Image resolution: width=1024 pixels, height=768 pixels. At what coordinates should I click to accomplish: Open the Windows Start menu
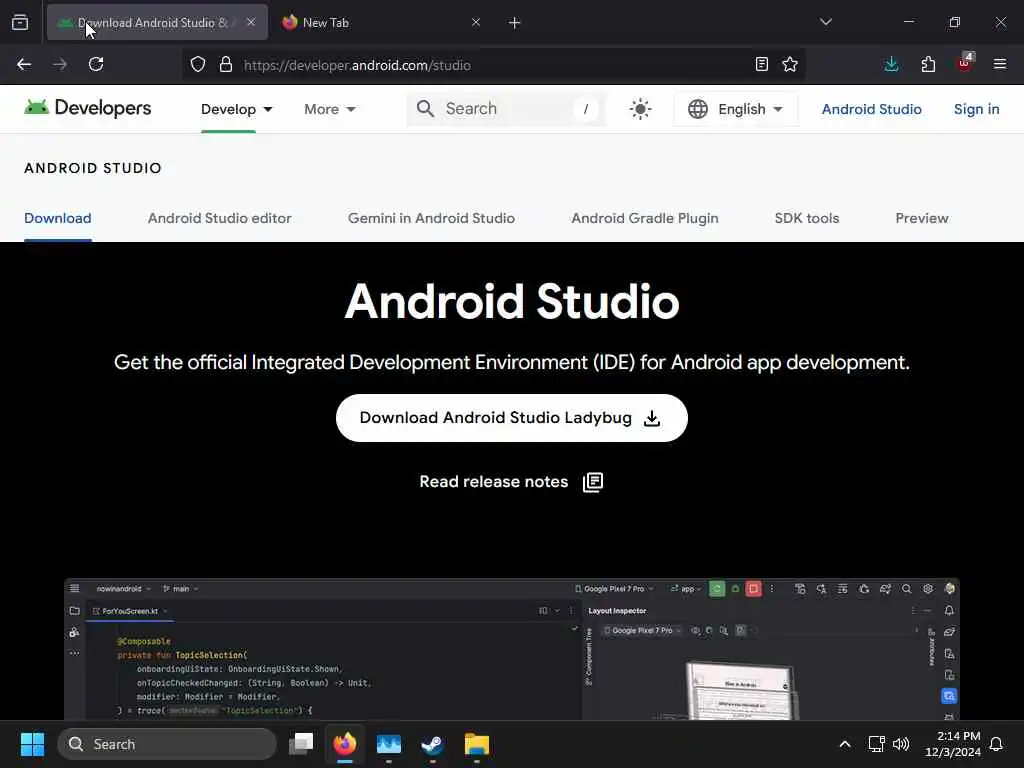[32, 744]
